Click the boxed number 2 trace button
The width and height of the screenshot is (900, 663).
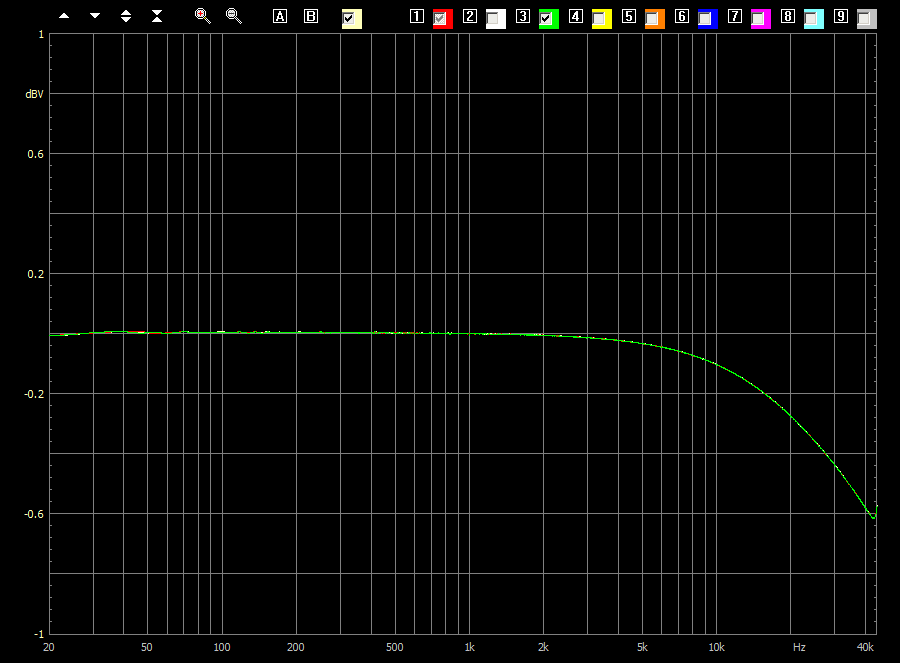pyautogui.click(x=470, y=16)
